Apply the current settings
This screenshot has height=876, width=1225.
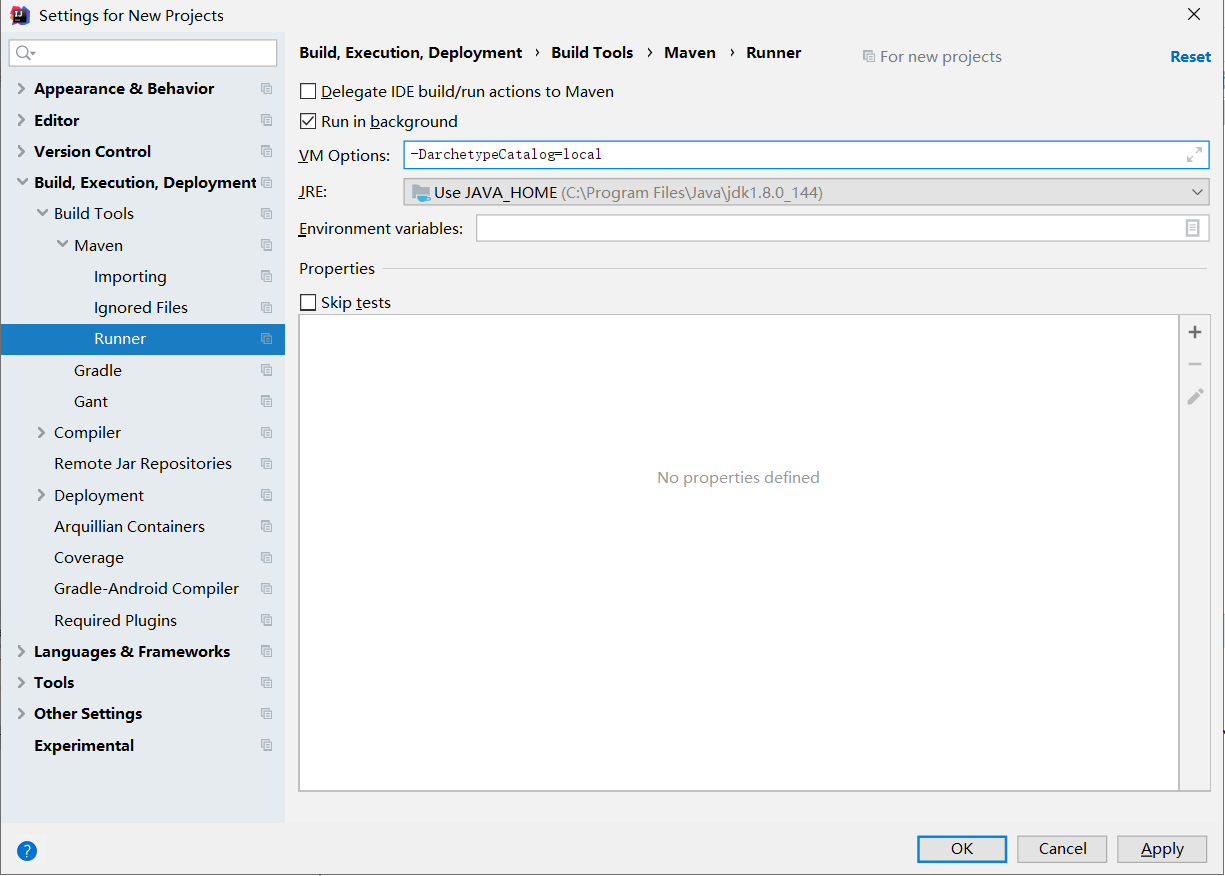[x=1162, y=848]
